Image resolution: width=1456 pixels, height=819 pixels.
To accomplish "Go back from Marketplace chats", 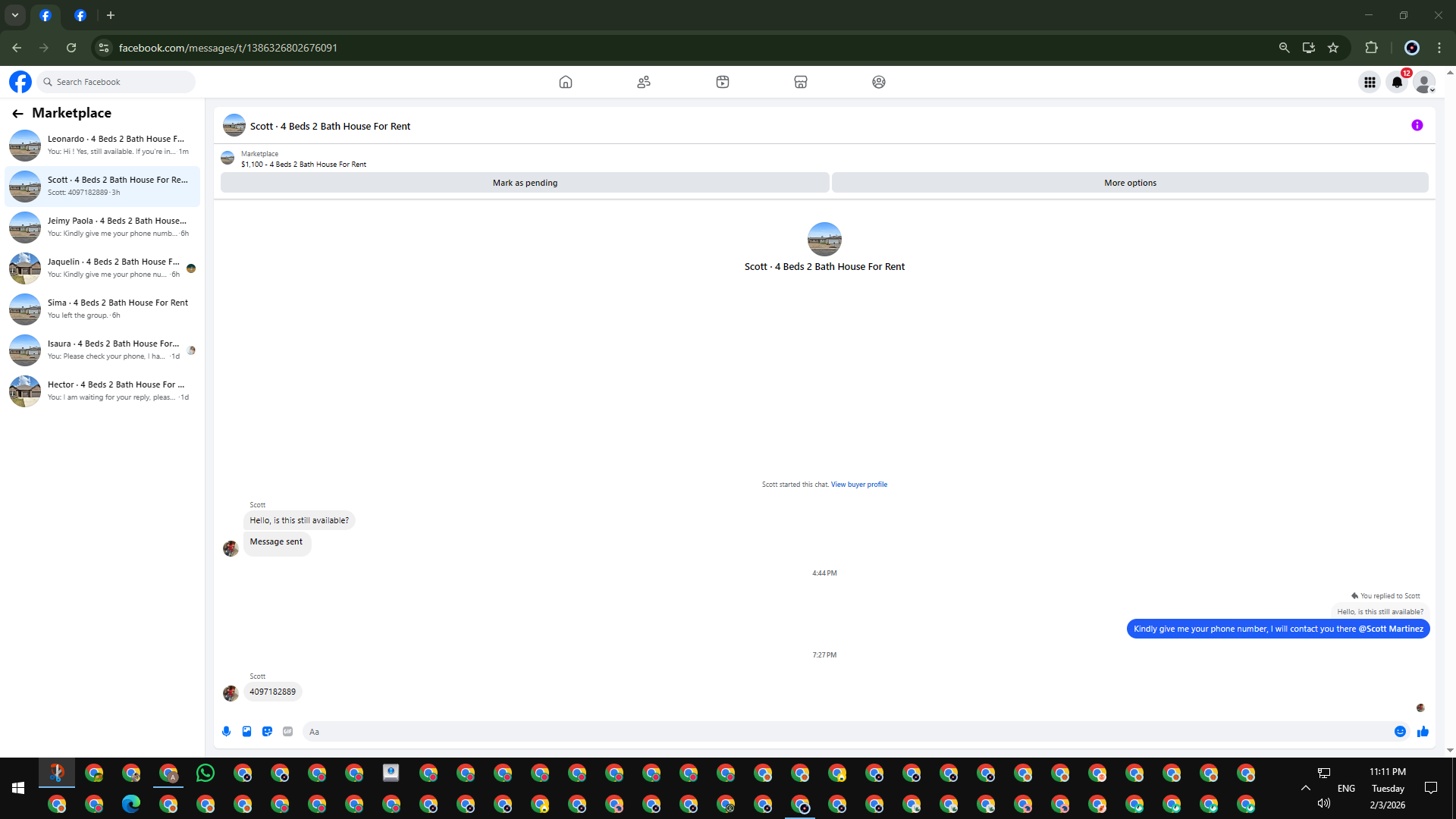I will [17, 113].
